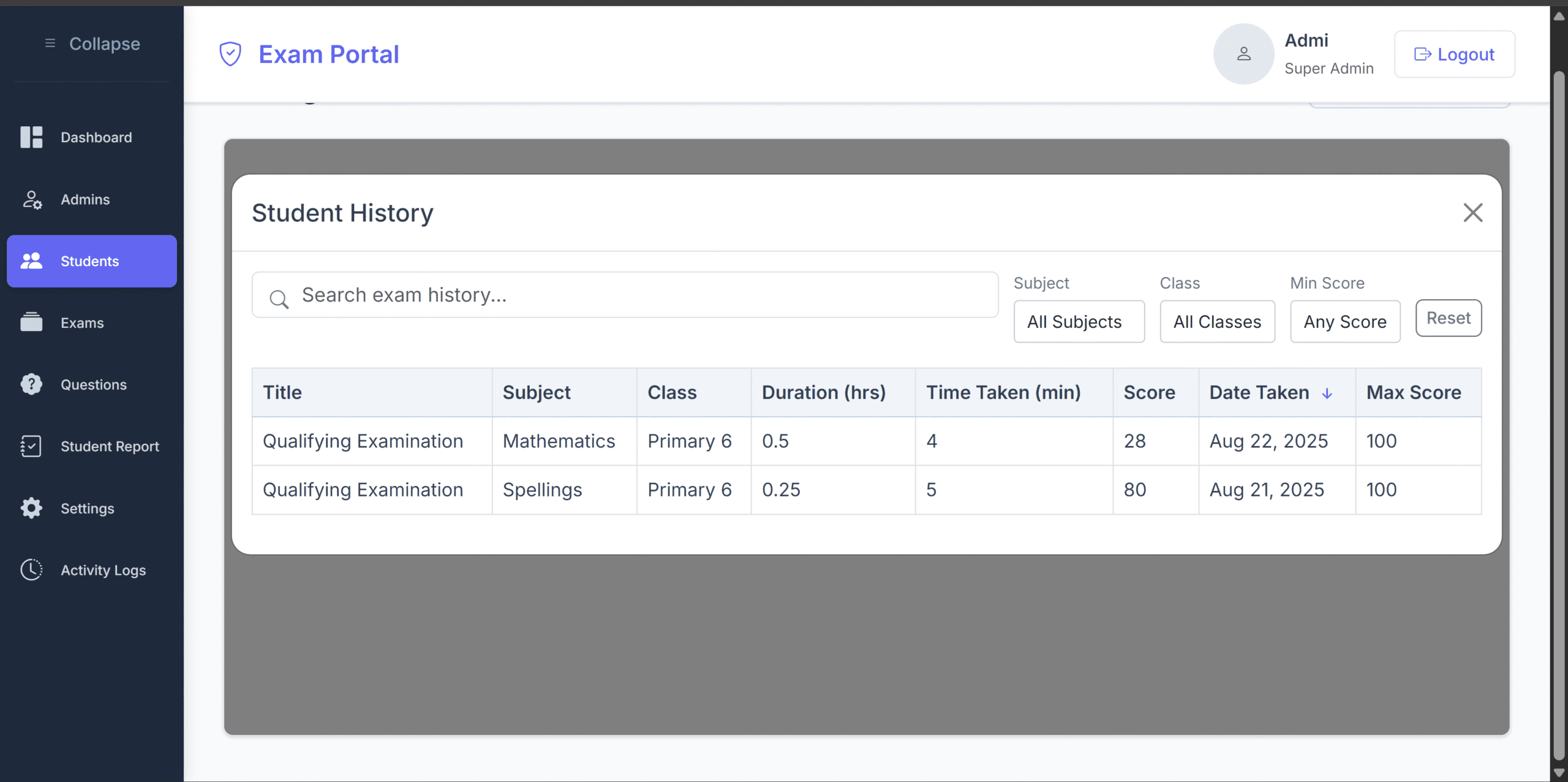The width and height of the screenshot is (1568, 782).
Task: Select Students in the sidebar menu
Action: point(92,261)
